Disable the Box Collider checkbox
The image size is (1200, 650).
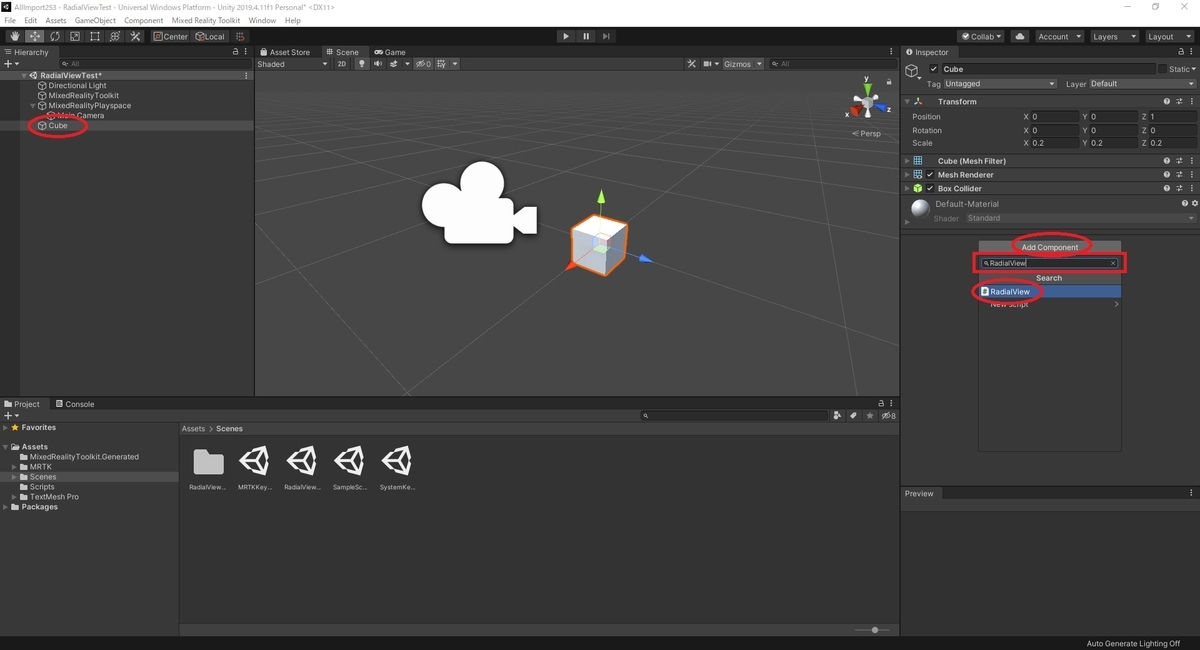click(x=930, y=188)
